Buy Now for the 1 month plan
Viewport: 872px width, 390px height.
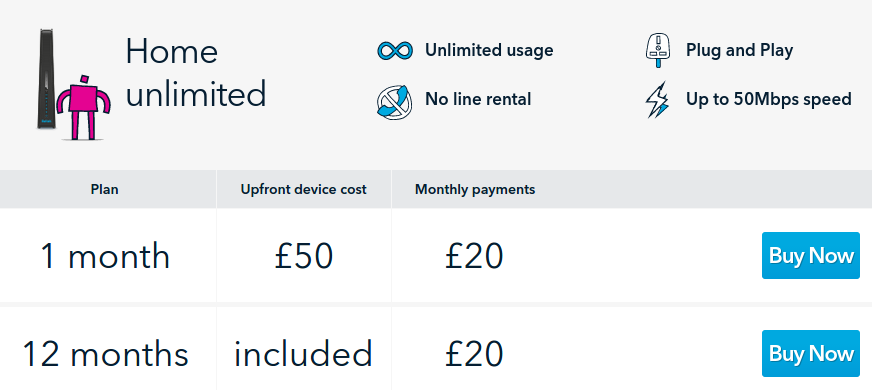[x=810, y=255]
